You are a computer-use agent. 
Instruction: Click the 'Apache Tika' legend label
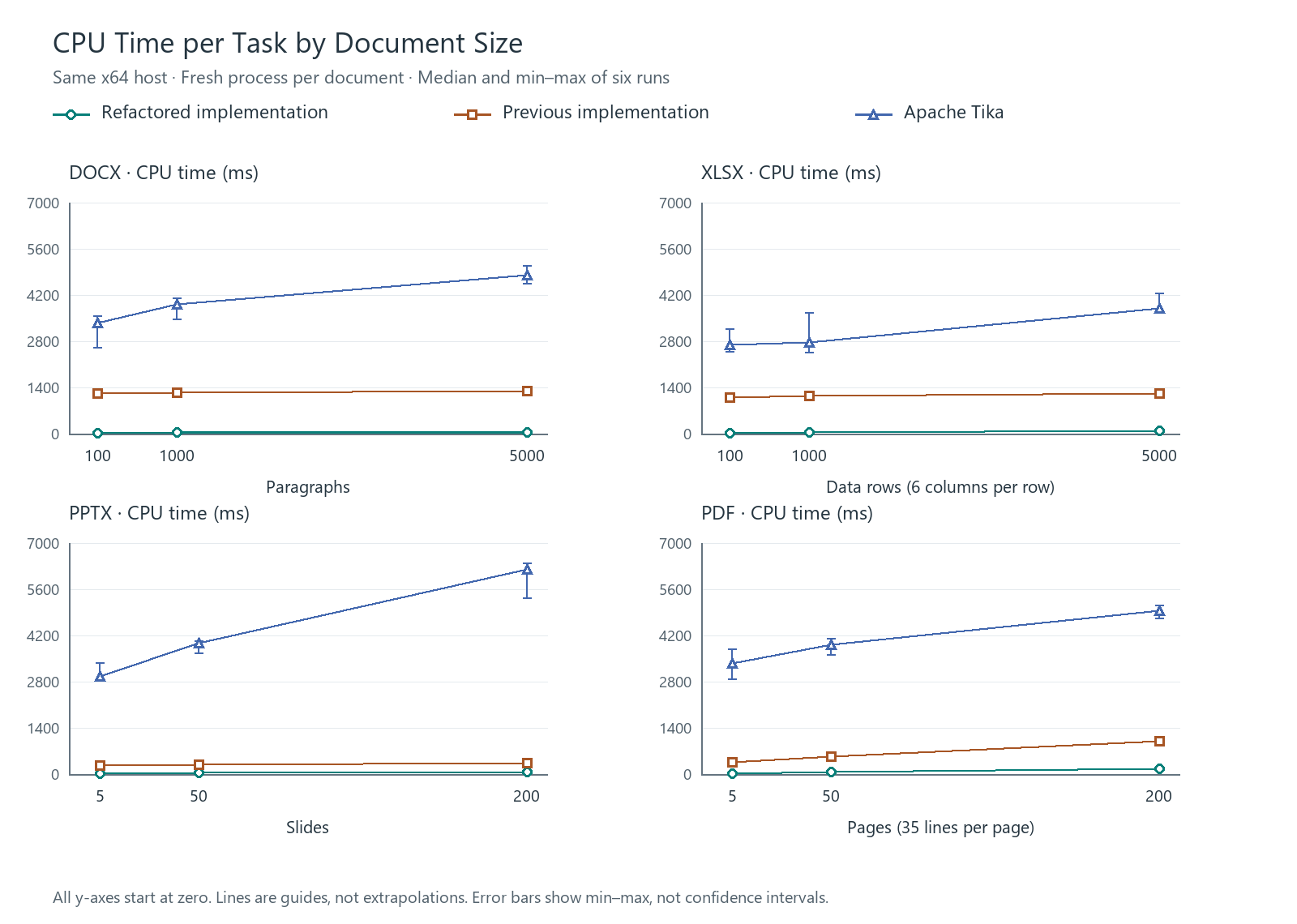[953, 113]
